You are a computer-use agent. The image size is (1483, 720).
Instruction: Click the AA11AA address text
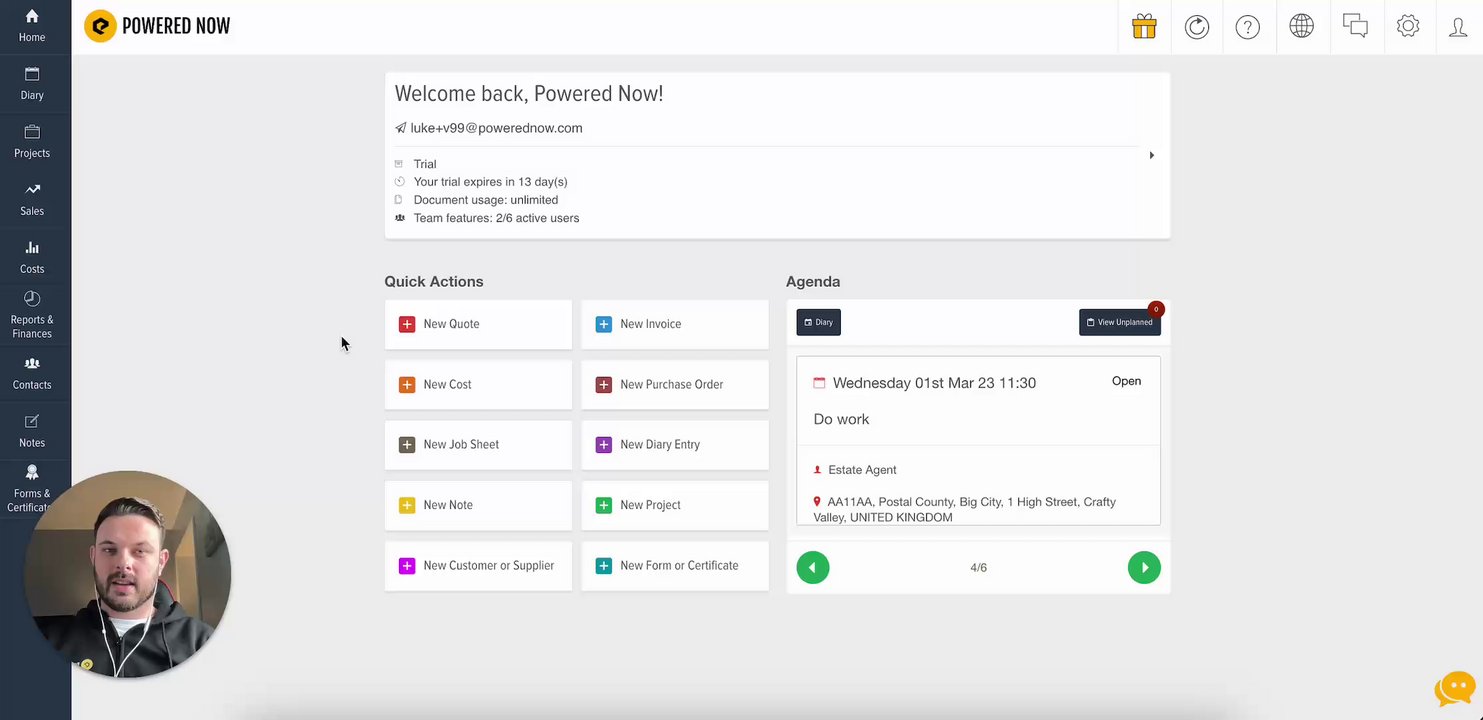click(965, 509)
